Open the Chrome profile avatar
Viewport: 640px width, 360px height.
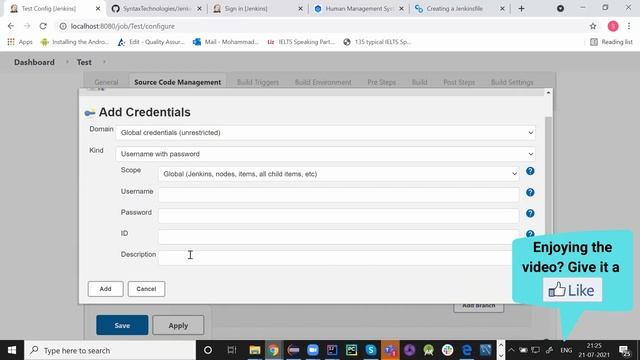pos(613,26)
